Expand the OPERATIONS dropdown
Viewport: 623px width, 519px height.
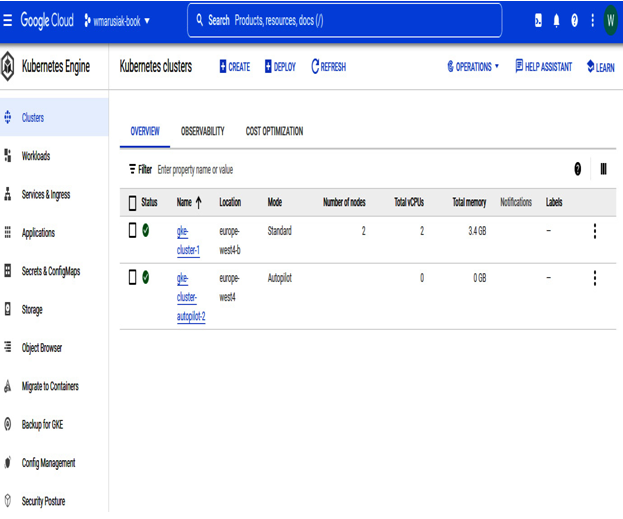pyautogui.click(x=473, y=66)
